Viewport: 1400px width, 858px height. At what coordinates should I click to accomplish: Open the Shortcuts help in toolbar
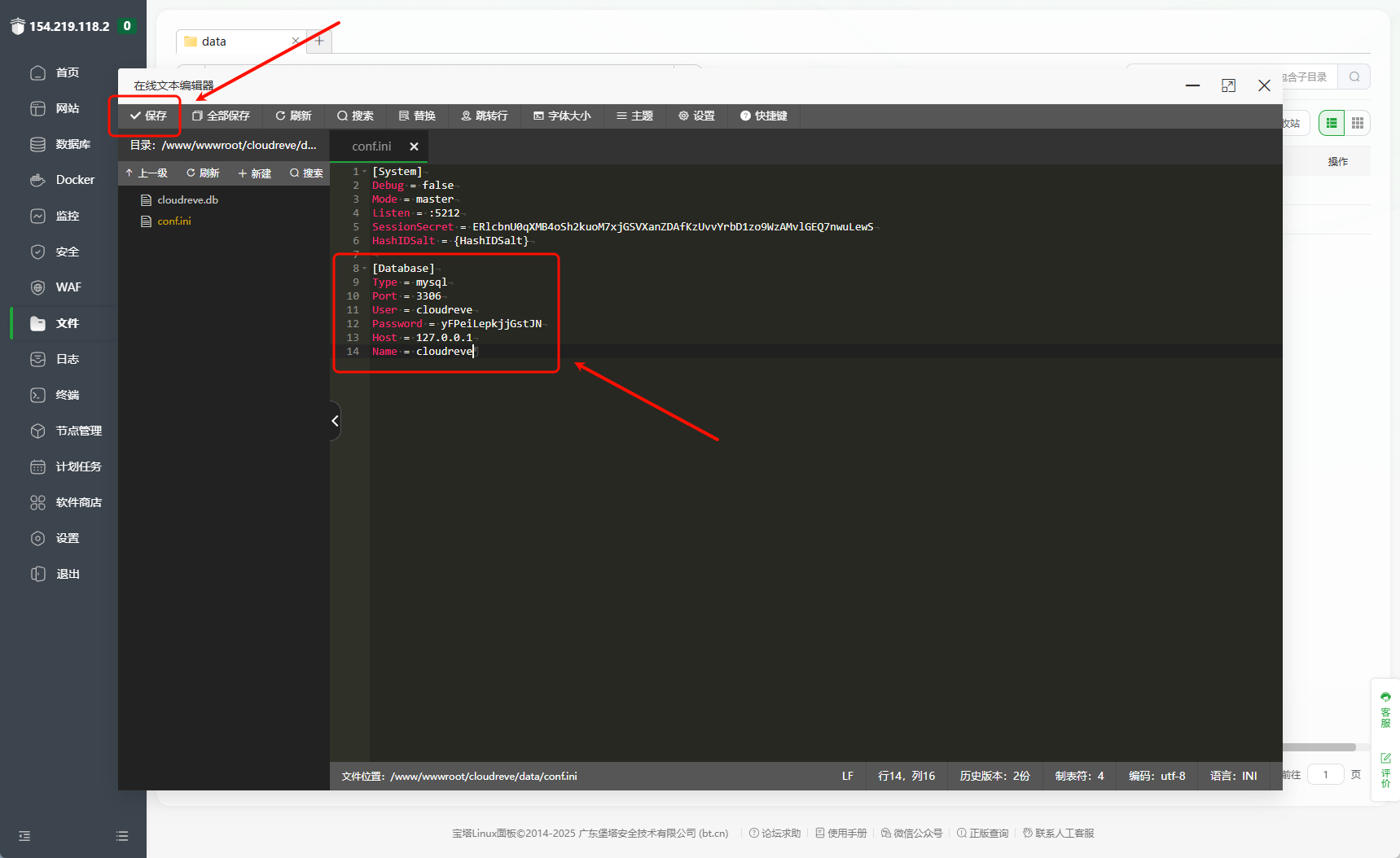[763, 116]
